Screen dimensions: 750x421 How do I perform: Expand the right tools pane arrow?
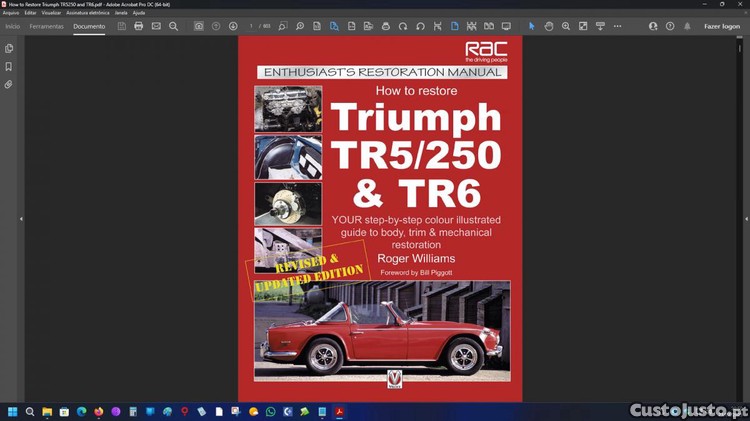[x=746, y=219]
